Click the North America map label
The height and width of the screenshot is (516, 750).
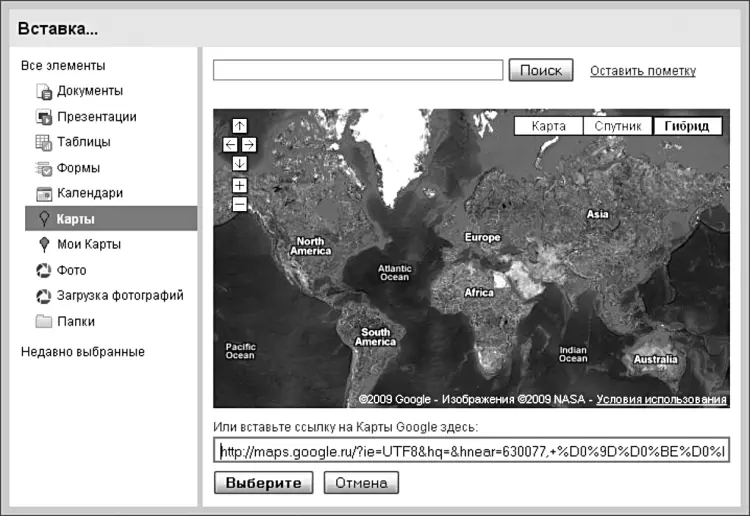click(x=310, y=246)
